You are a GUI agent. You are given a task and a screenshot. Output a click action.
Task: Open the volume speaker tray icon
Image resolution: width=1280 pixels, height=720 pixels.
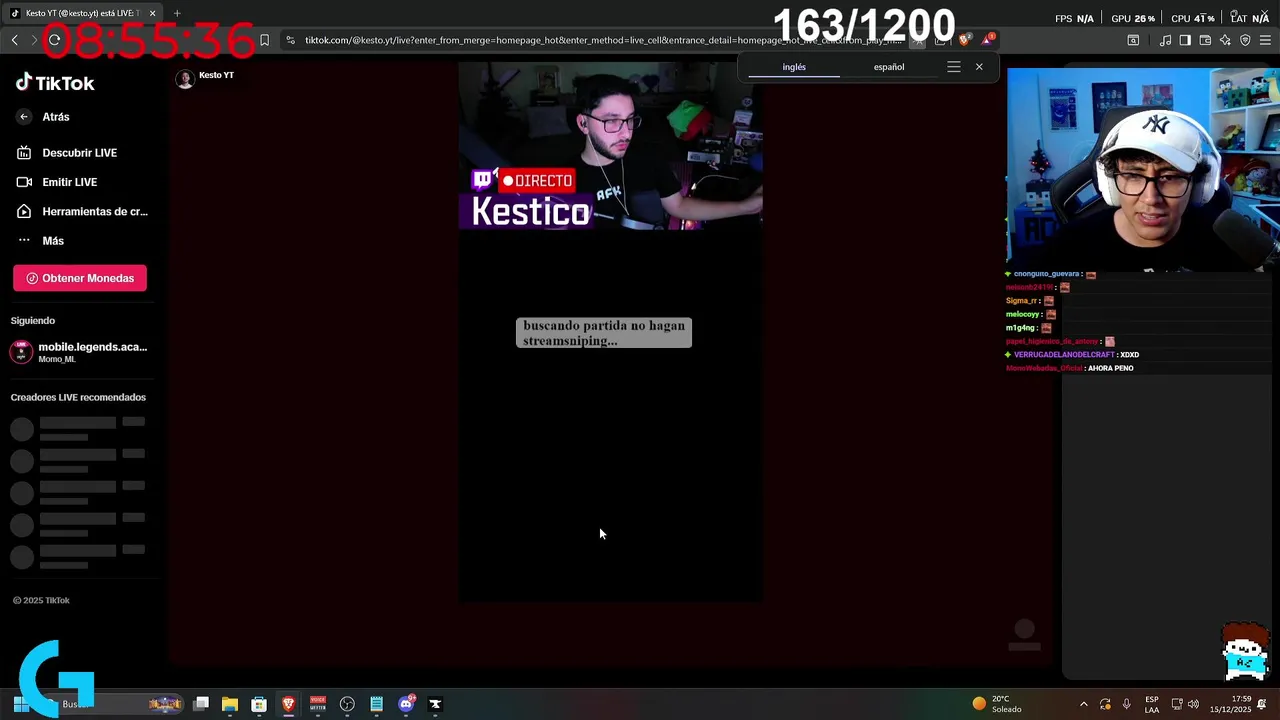1193,704
